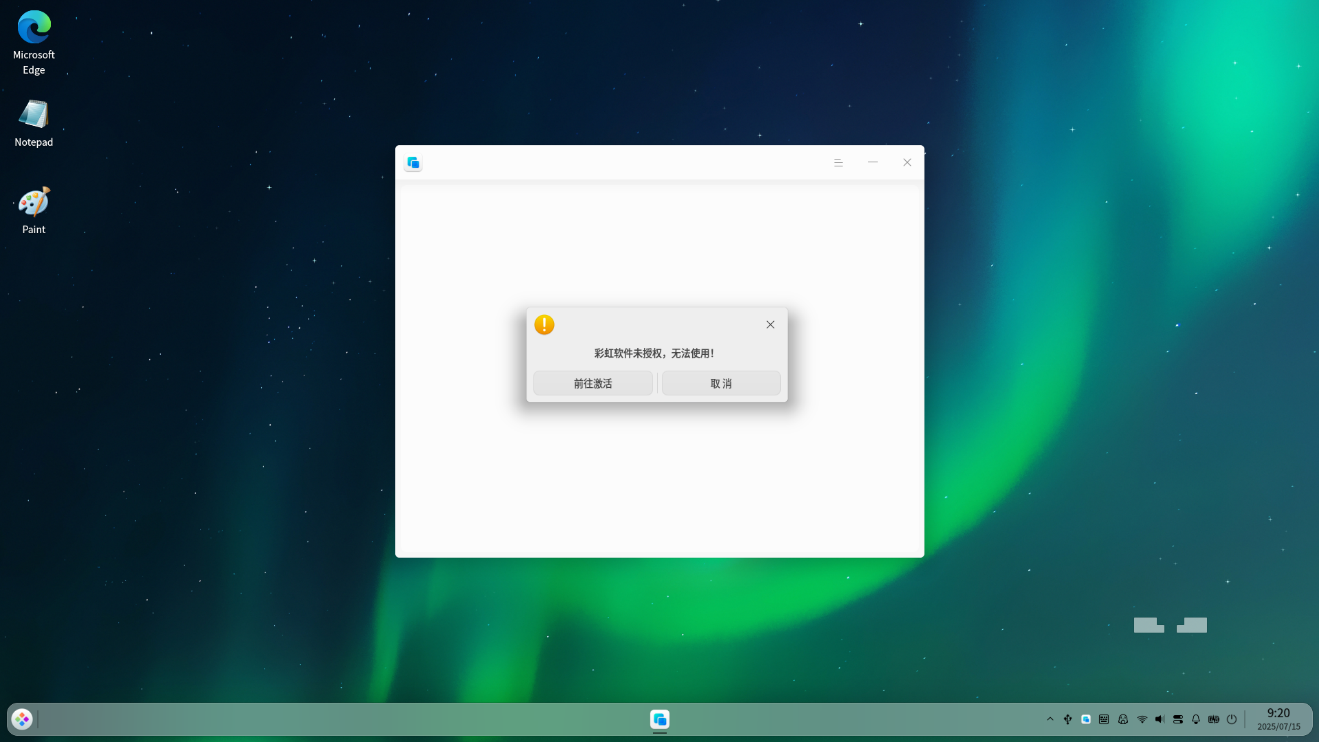This screenshot has height=742, width=1319.
Task: Click the volume speaker icon
Action: point(1160,719)
